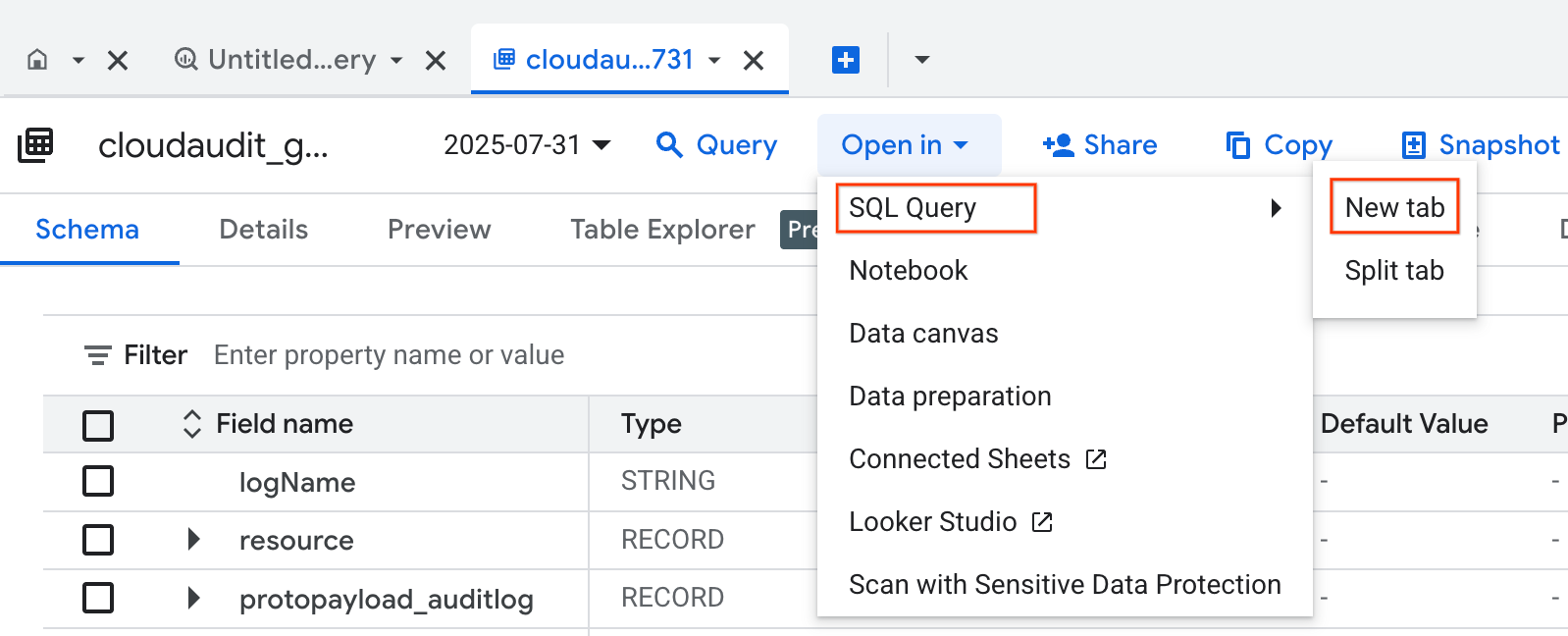The height and width of the screenshot is (636, 1568).
Task: Check the logName field checkbox
Action: tap(98, 482)
